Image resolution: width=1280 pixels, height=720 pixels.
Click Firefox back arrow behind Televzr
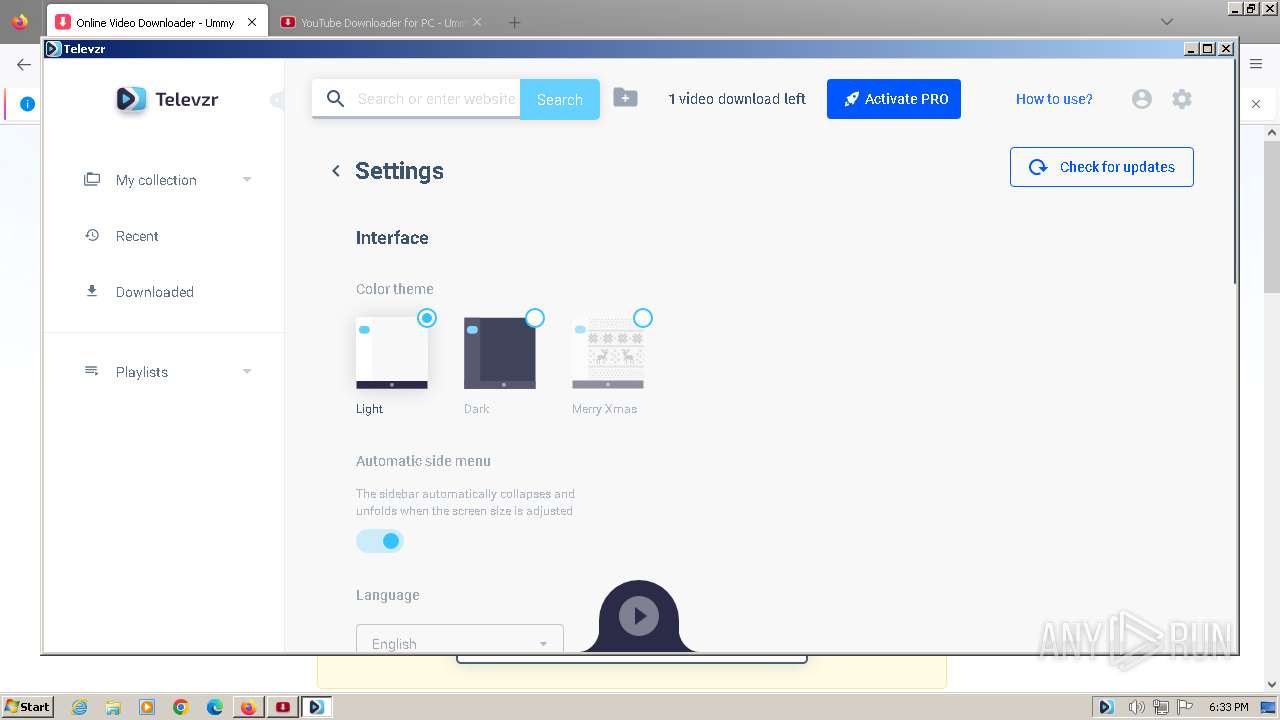(x=24, y=64)
